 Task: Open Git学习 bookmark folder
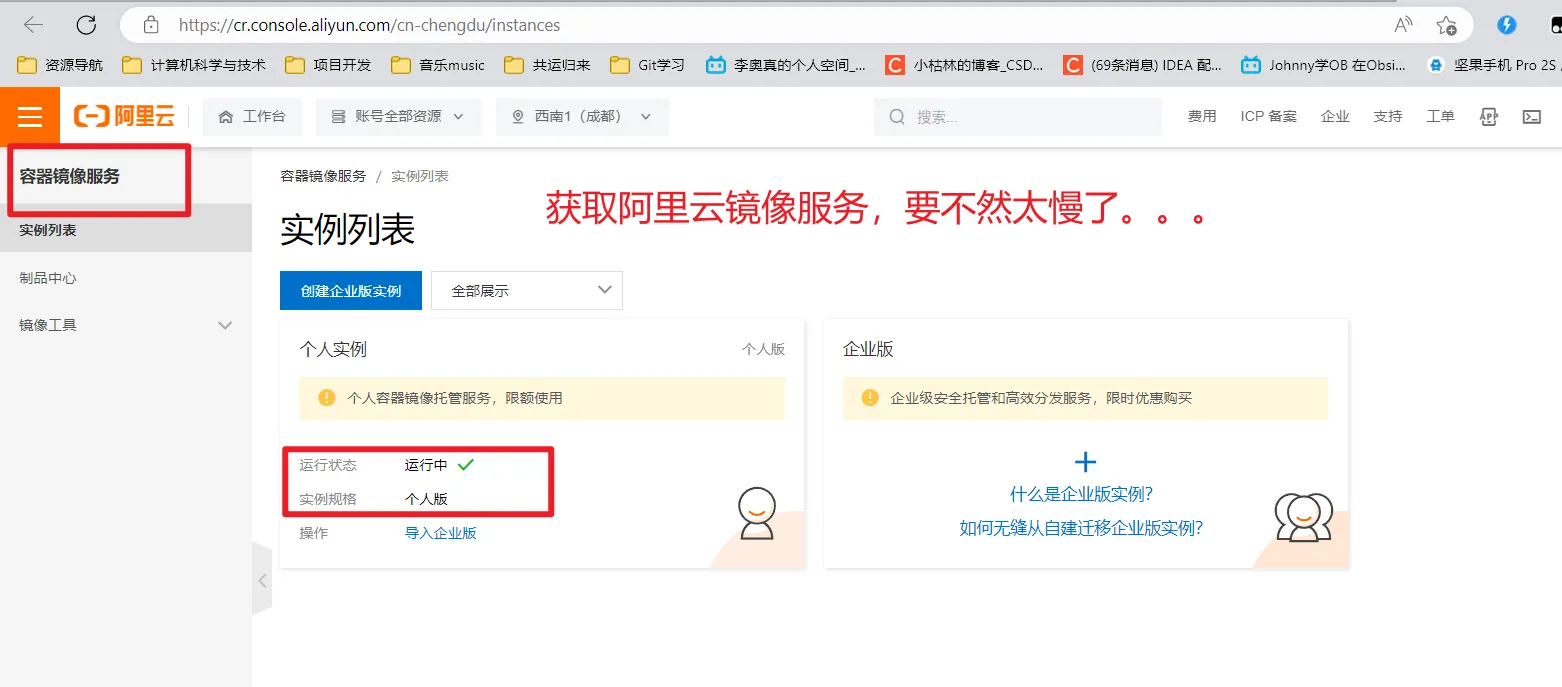tap(647, 65)
